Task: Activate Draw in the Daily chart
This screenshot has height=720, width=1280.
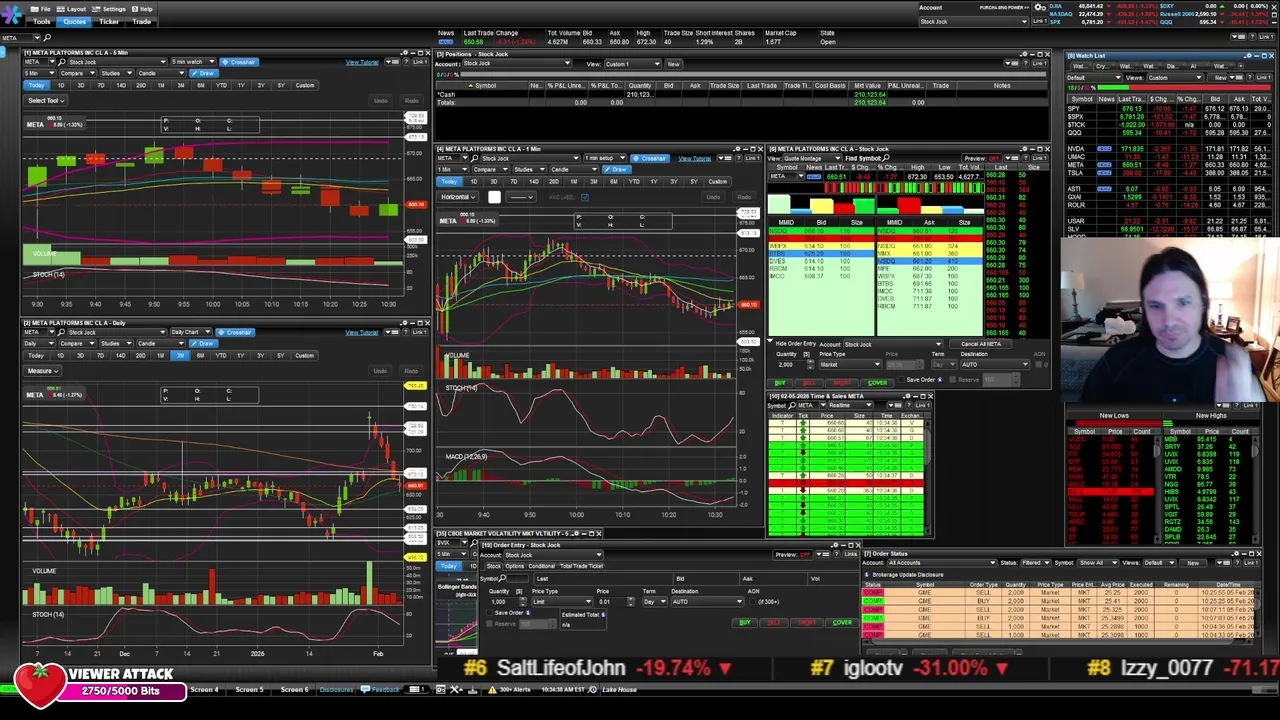Action: [x=204, y=343]
